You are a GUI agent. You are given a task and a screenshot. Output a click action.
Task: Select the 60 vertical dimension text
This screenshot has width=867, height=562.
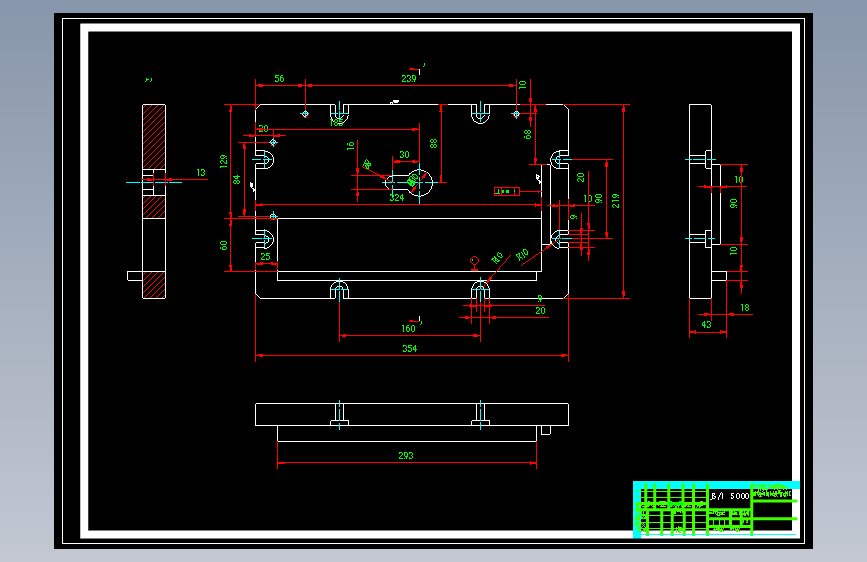click(223, 245)
